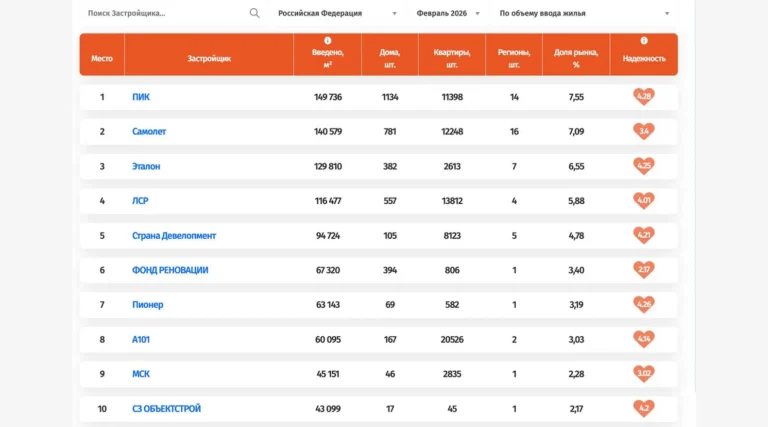This screenshot has height=427, width=768.
Task: Sort by Застройщик column header
Action: 209,58
